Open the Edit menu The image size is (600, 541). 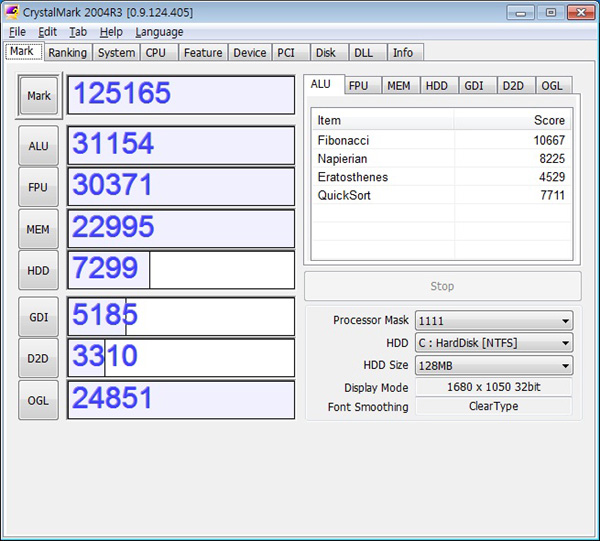click(47, 32)
